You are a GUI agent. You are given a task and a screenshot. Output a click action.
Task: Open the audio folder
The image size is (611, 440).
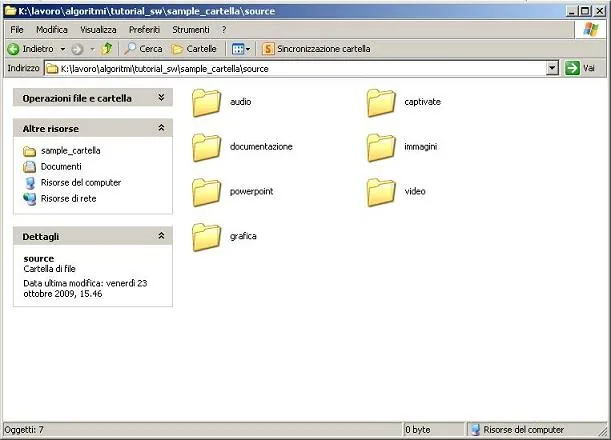coord(206,102)
